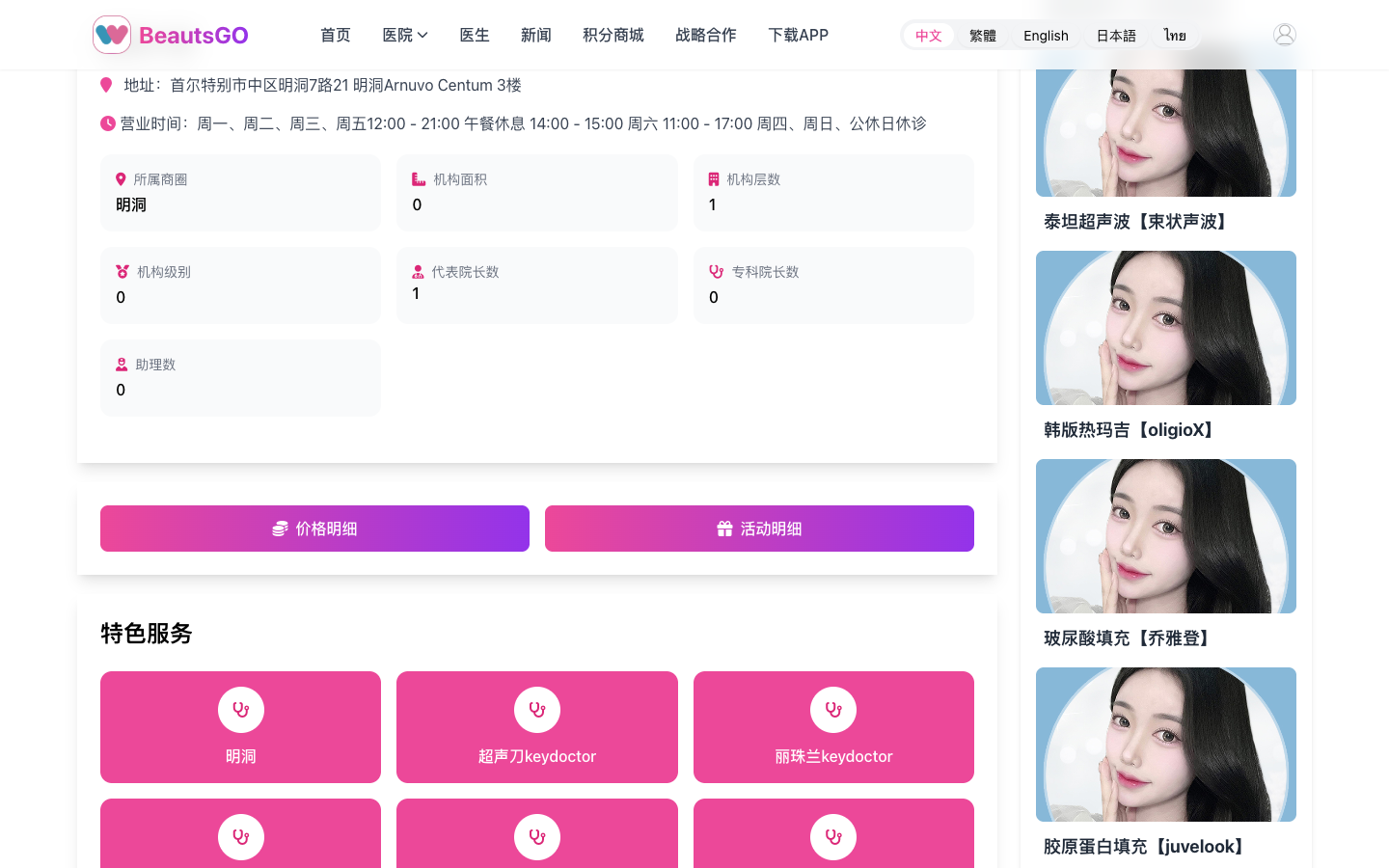Navigate to the 积分商城 menu entry
The image size is (1389, 868).
pos(613,35)
